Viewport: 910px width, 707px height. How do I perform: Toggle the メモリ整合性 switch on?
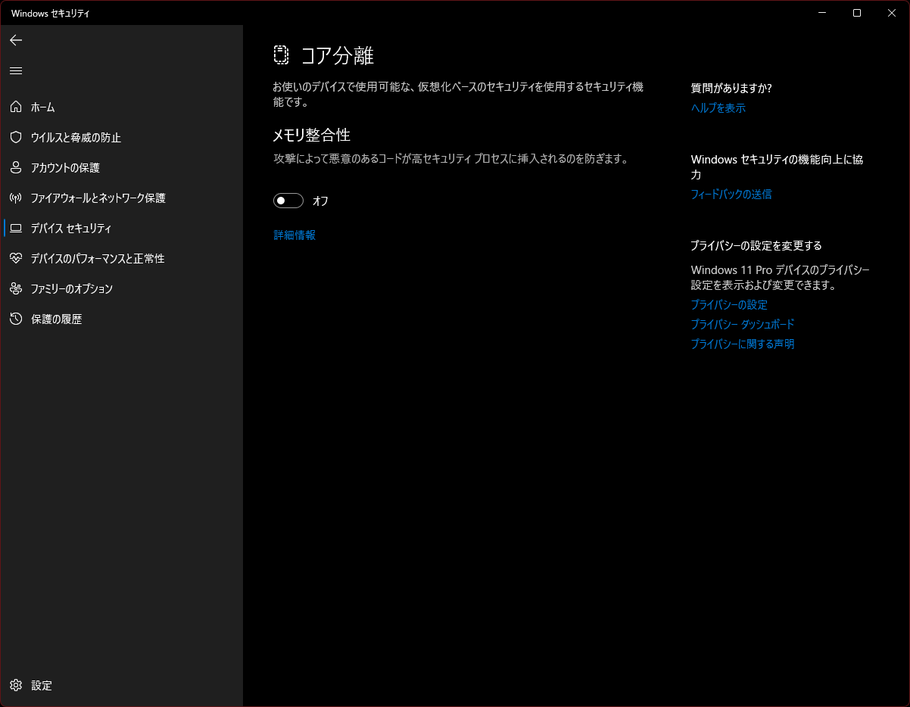click(x=288, y=200)
